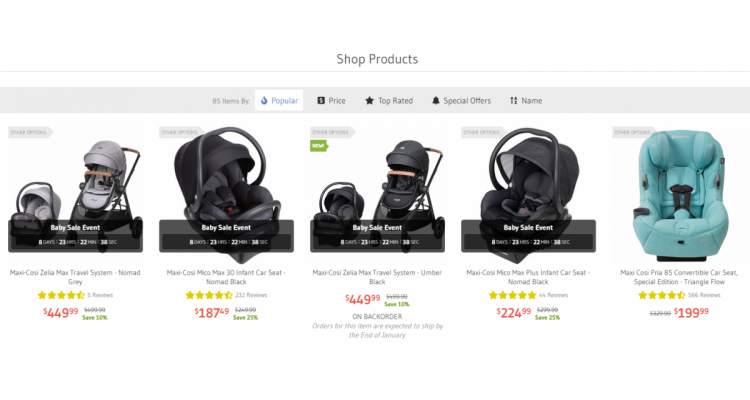View the teal Pria 85 car seat image
Image resolution: width=750 pixels, height=400 pixels.
pos(679,195)
